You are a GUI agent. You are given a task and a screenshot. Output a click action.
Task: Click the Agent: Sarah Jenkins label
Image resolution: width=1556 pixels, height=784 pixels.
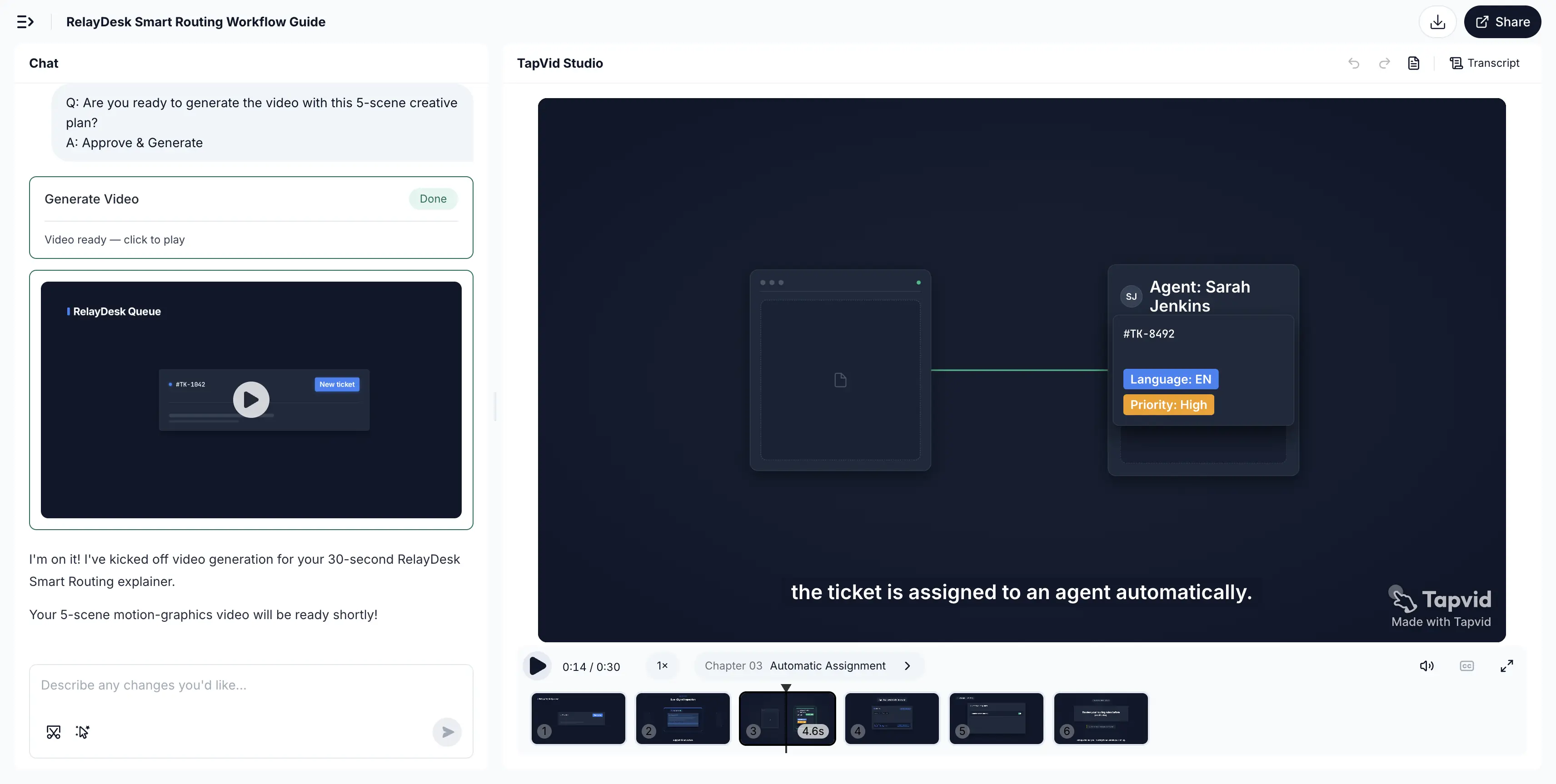pos(1200,296)
